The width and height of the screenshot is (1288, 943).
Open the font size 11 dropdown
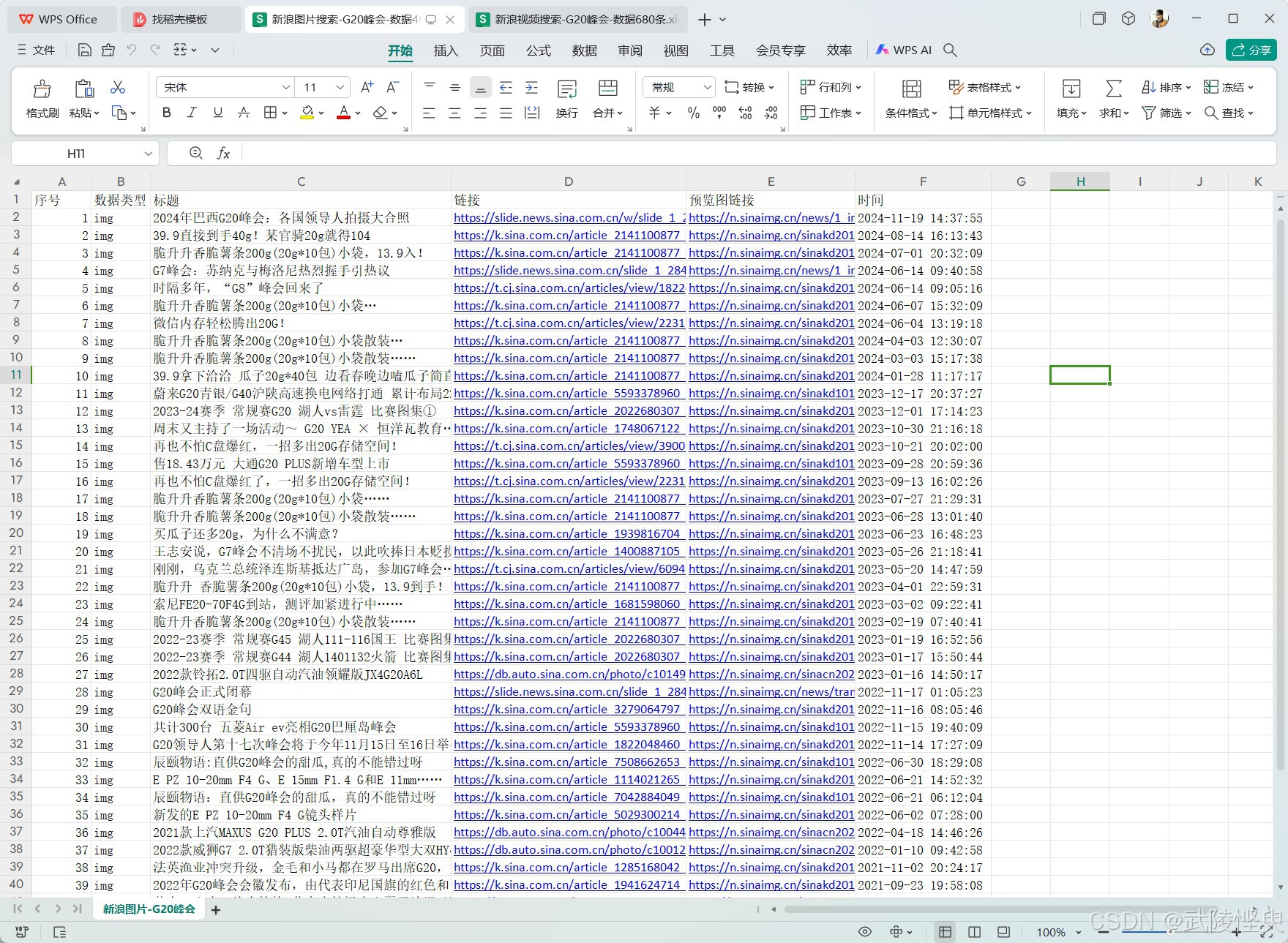point(340,87)
